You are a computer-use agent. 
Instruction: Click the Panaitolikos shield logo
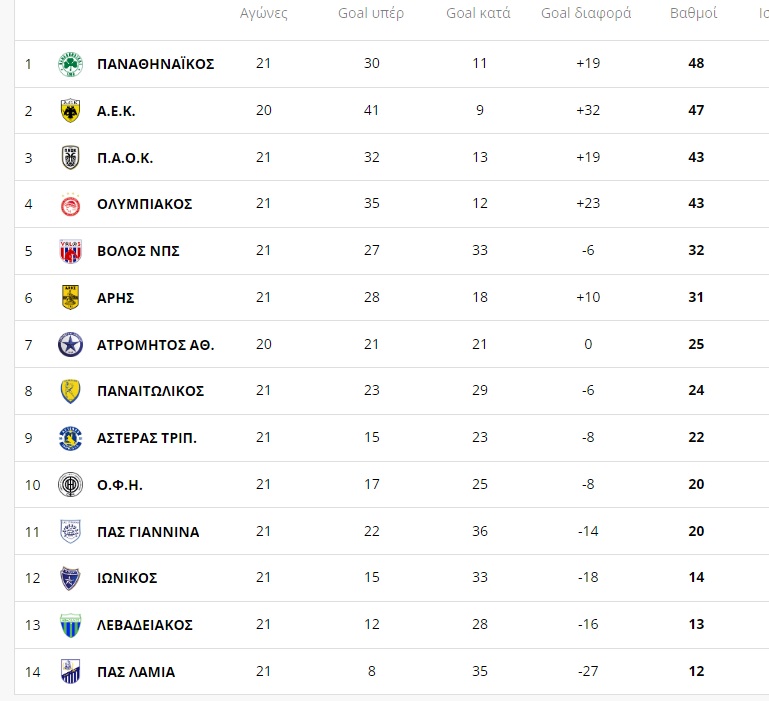(x=70, y=391)
